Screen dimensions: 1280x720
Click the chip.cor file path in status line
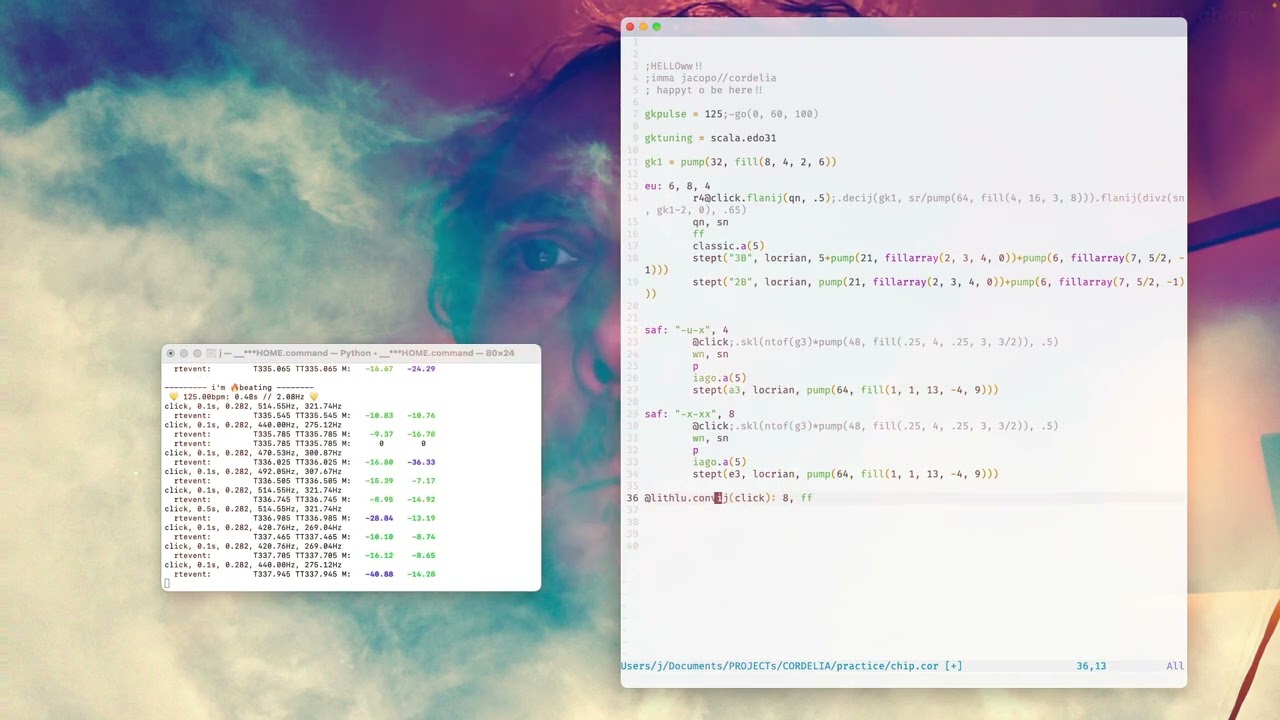(x=791, y=666)
